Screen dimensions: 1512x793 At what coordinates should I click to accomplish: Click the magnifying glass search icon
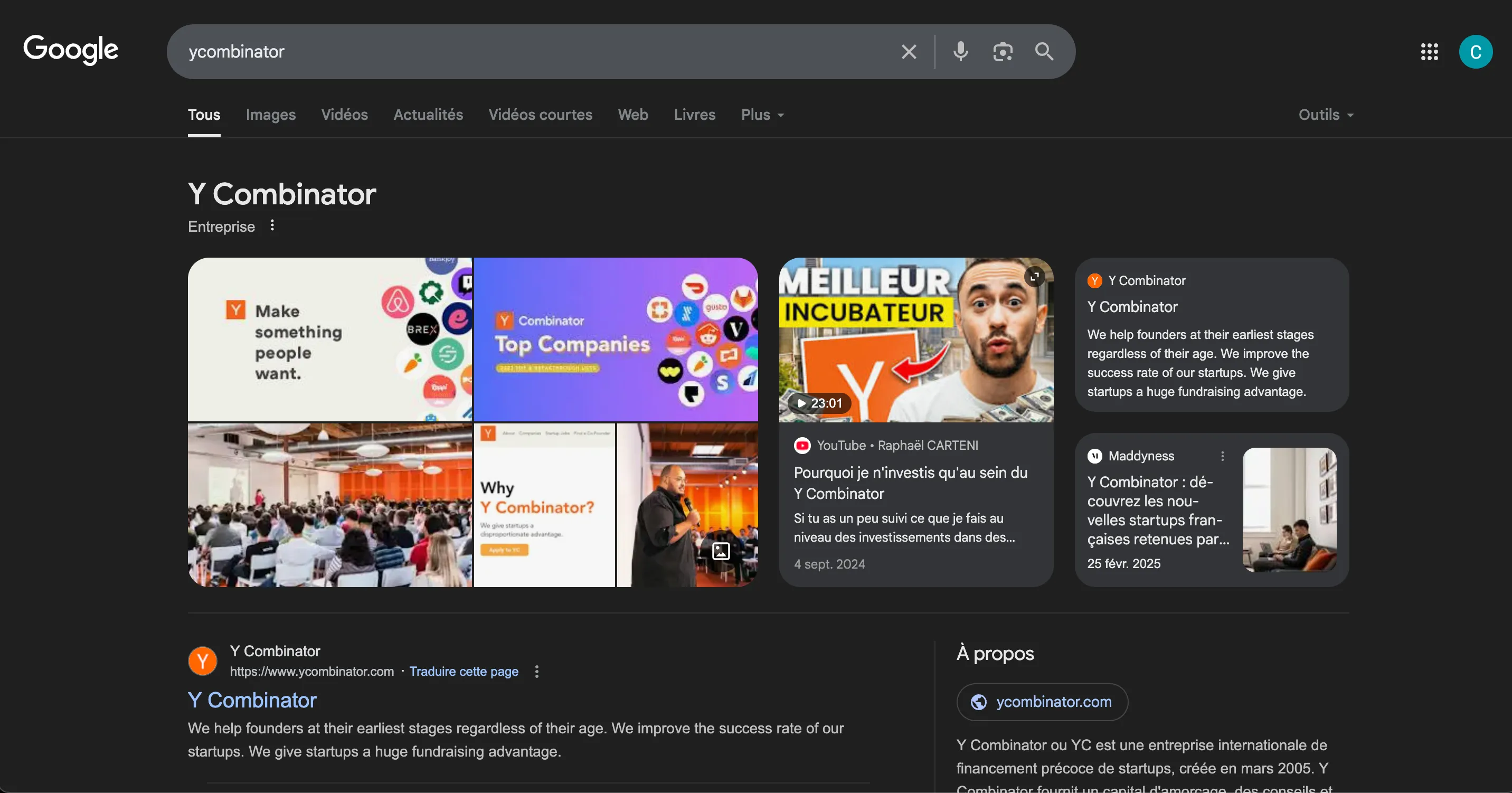1044,52
